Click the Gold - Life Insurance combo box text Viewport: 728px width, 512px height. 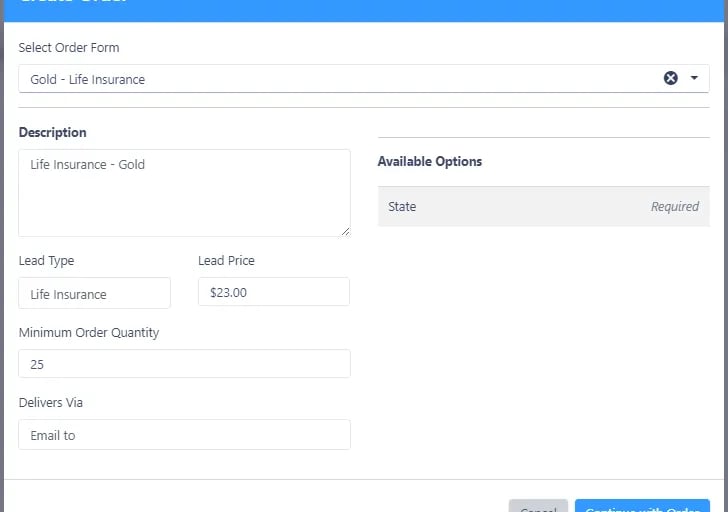[x=88, y=79]
